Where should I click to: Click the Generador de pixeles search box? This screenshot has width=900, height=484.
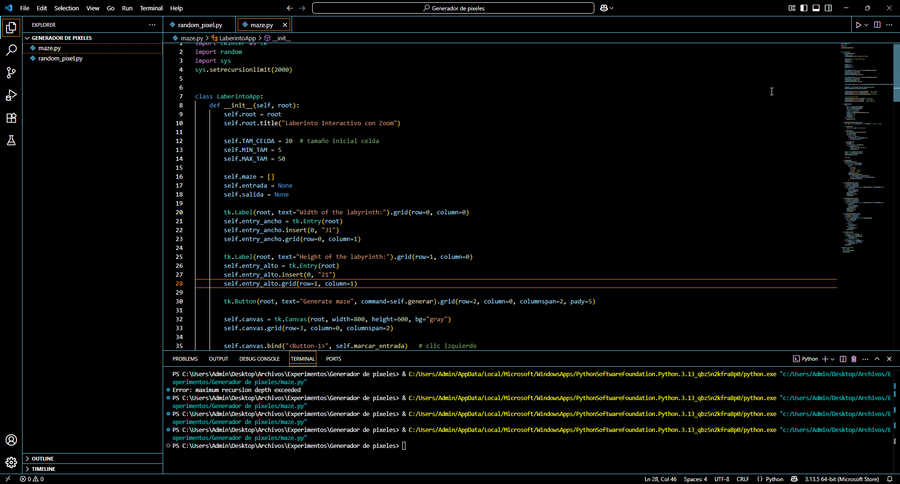[453, 8]
